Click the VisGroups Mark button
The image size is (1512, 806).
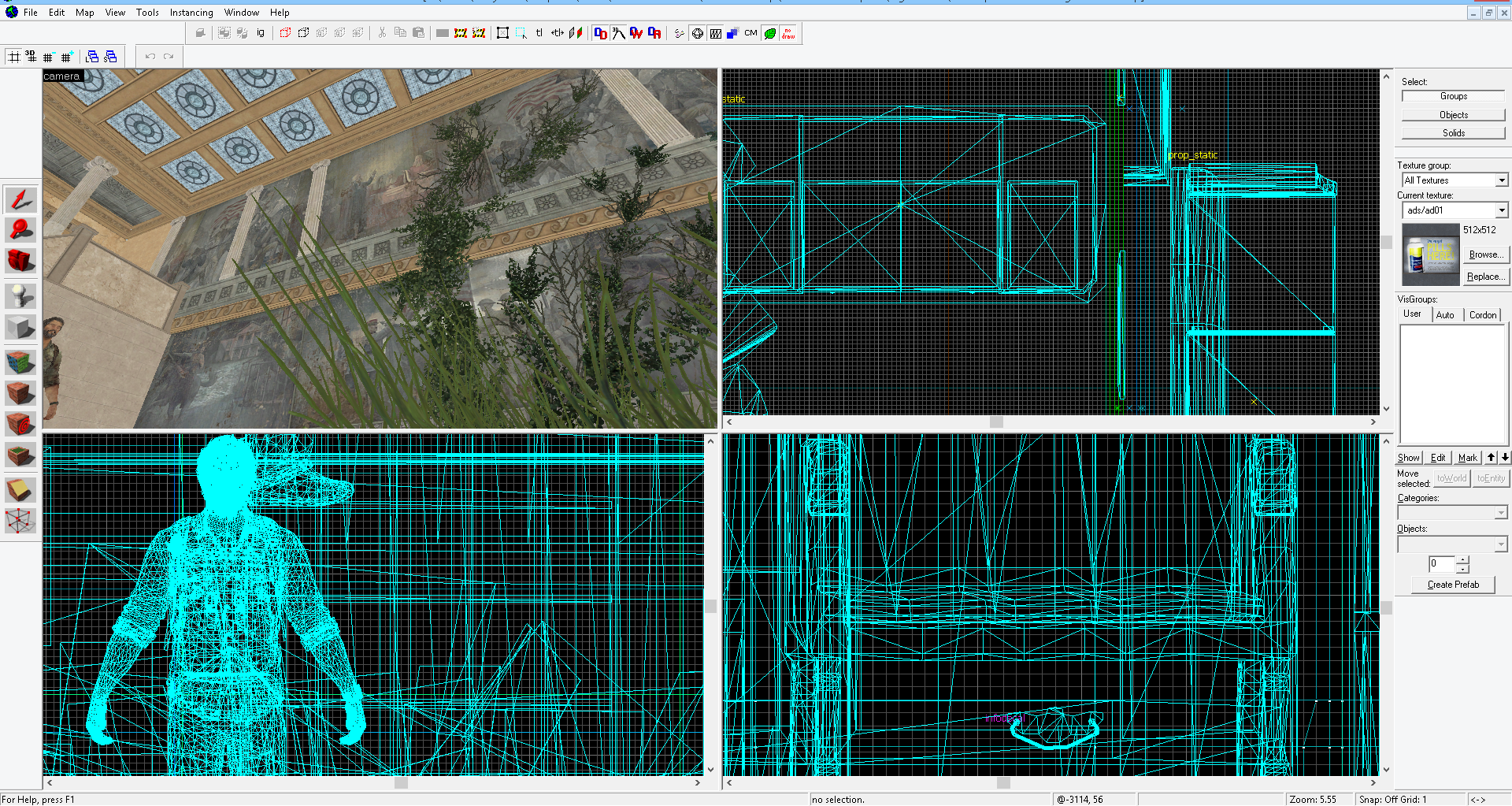(x=1467, y=458)
